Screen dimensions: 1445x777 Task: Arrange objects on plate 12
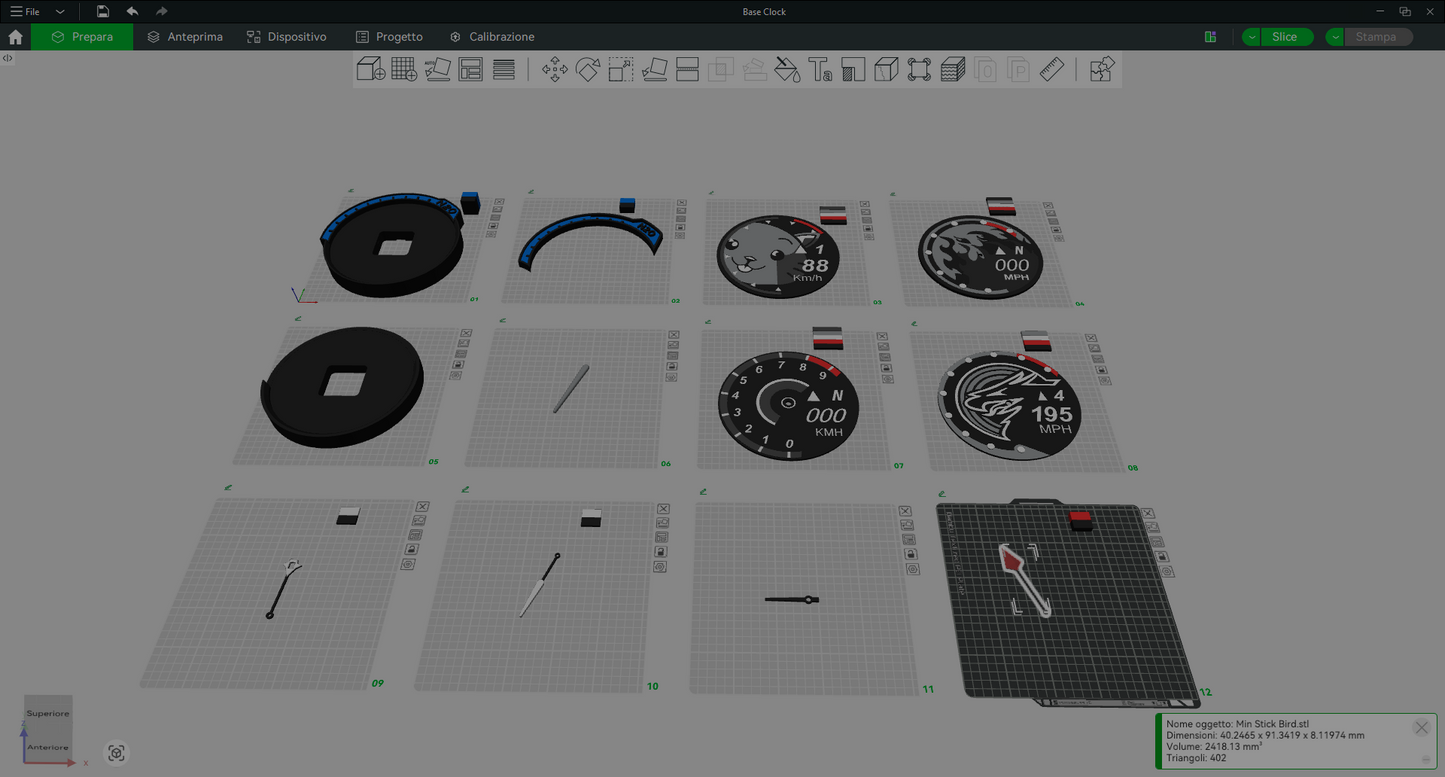[1157, 541]
